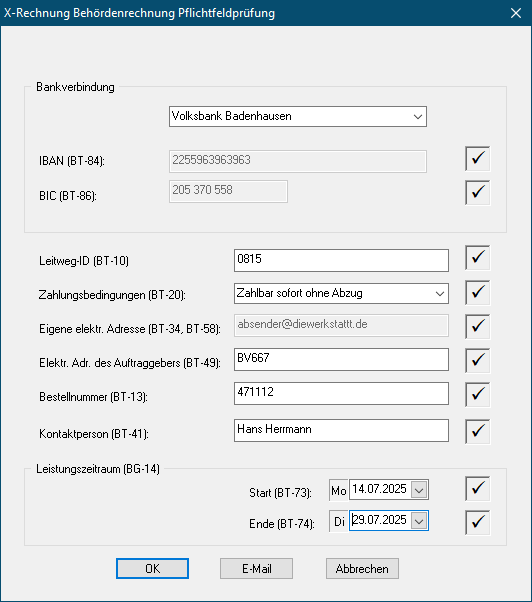This screenshot has height=602, width=532.
Task: Click the E-Mail button
Action: (x=256, y=569)
